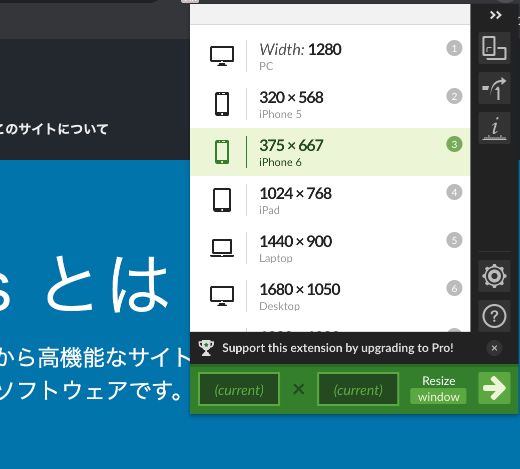Open extension settings gear icon

click(x=494, y=276)
